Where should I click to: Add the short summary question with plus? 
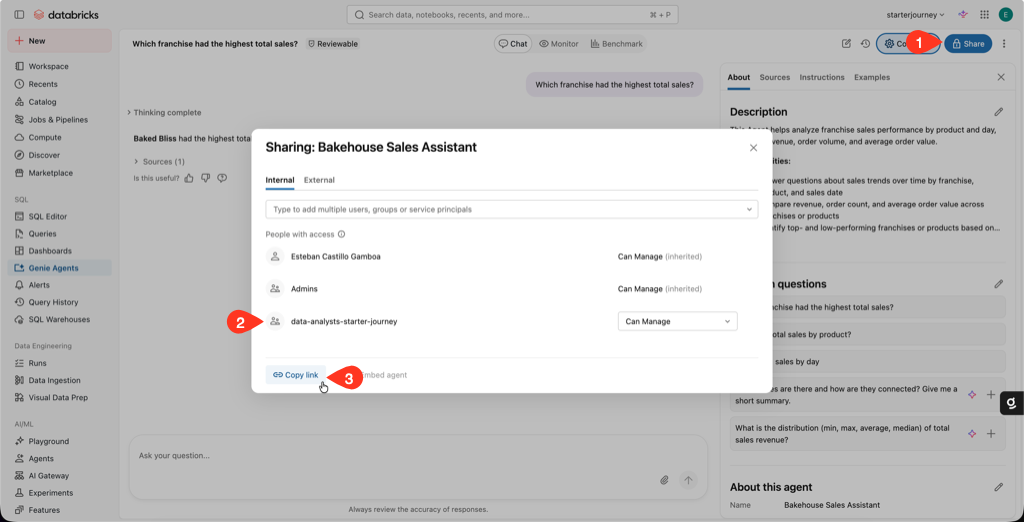click(x=991, y=395)
